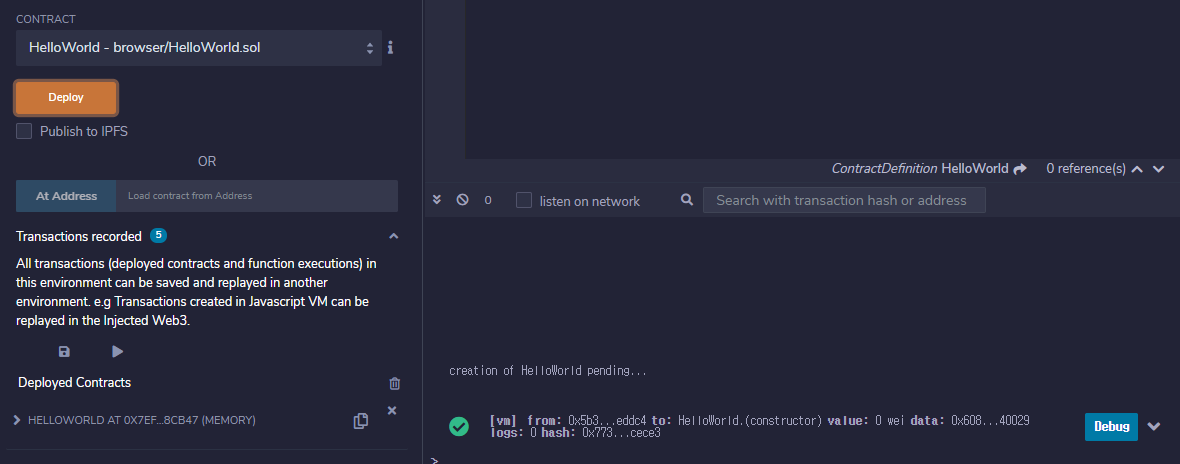Screen dimensions: 1180x464
Task: Clear the terminal console icon
Action: tap(463, 200)
